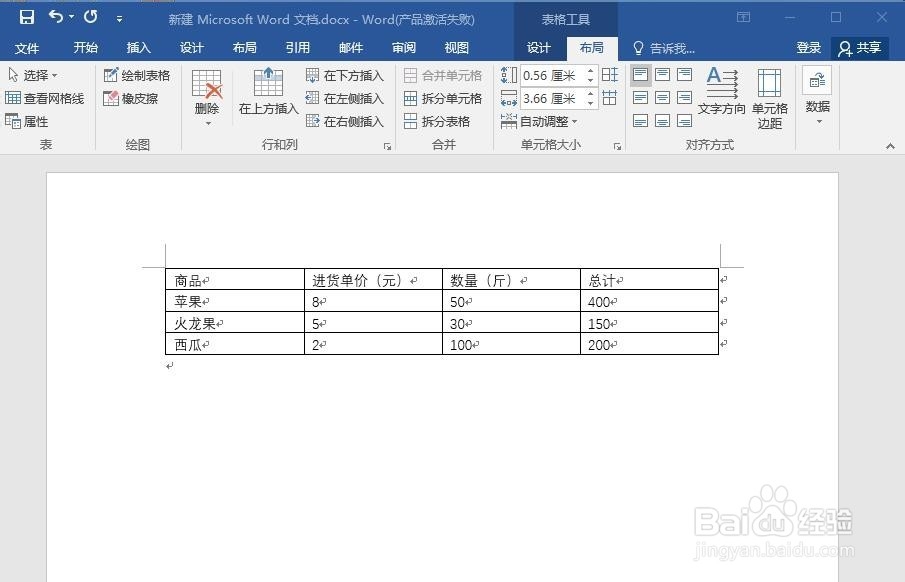Customize Quick Access Toolbar dropdown
Screen dimensions: 905x582
(x=119, y=18)
